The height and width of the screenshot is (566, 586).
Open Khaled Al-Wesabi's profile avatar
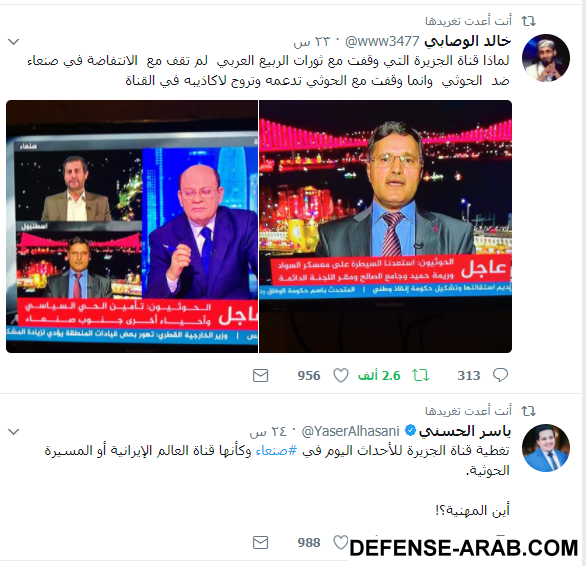pyautogui.click(x=546, y=58)
